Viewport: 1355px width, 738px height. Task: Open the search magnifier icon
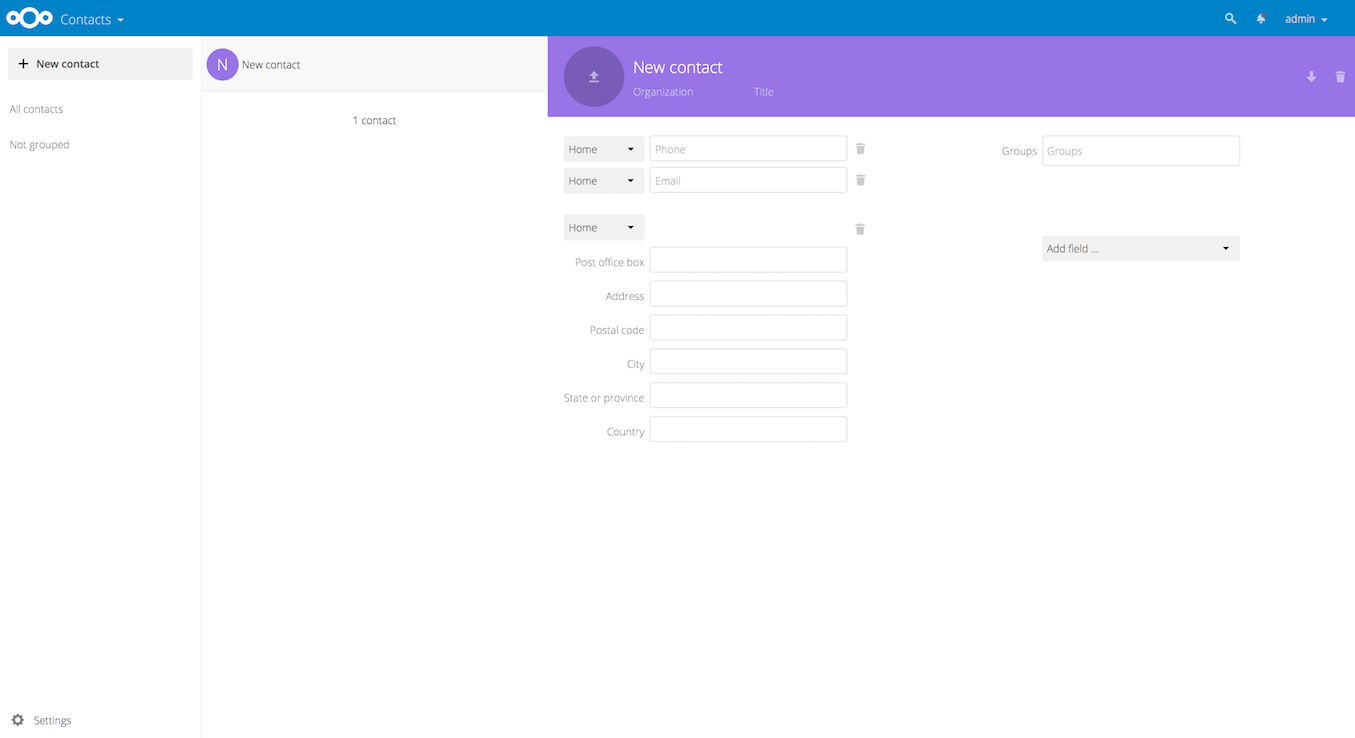pyautogui.click(x=1230, y=19)
